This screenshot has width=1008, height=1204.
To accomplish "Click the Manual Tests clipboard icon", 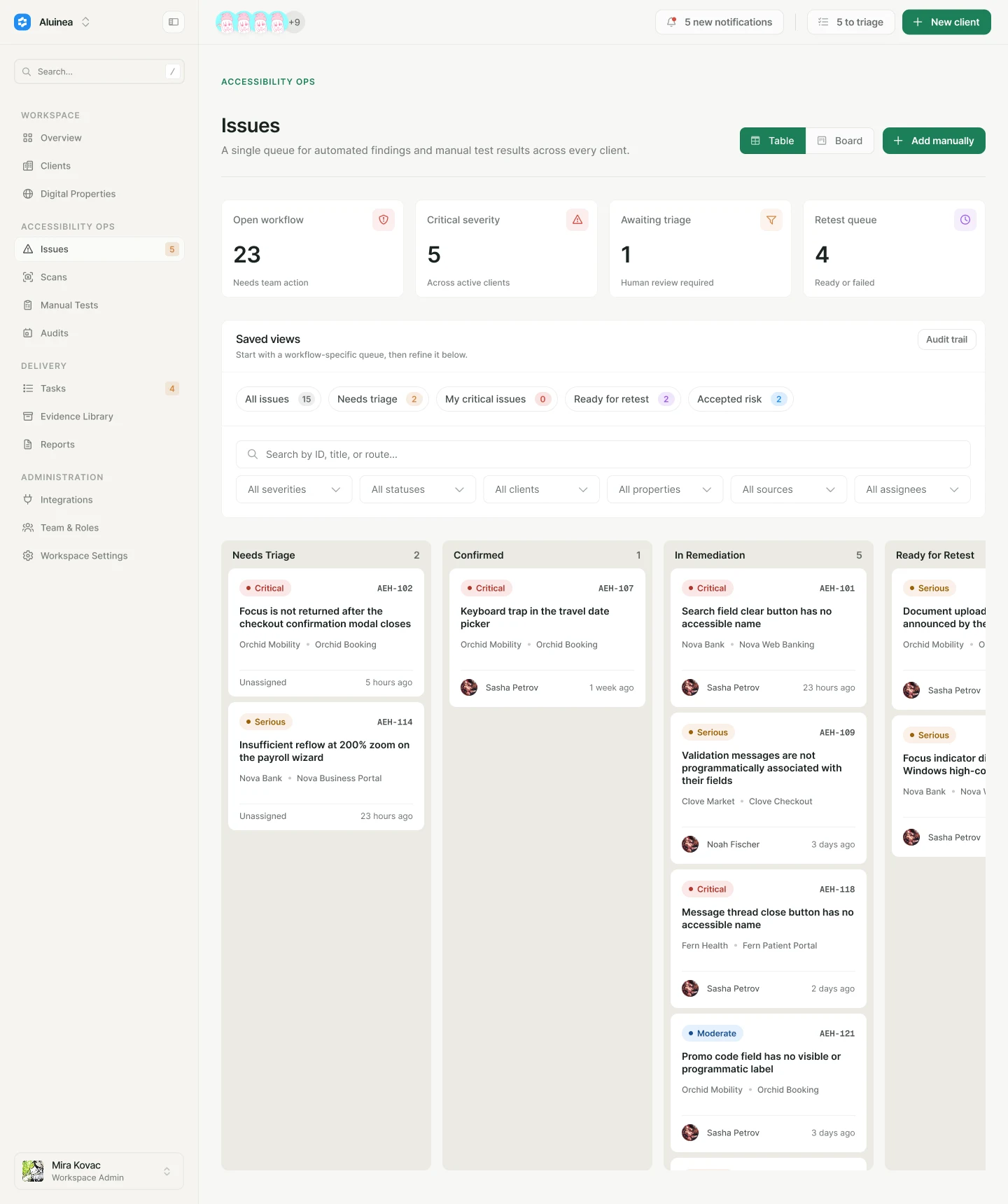I will tap(28, 305).
